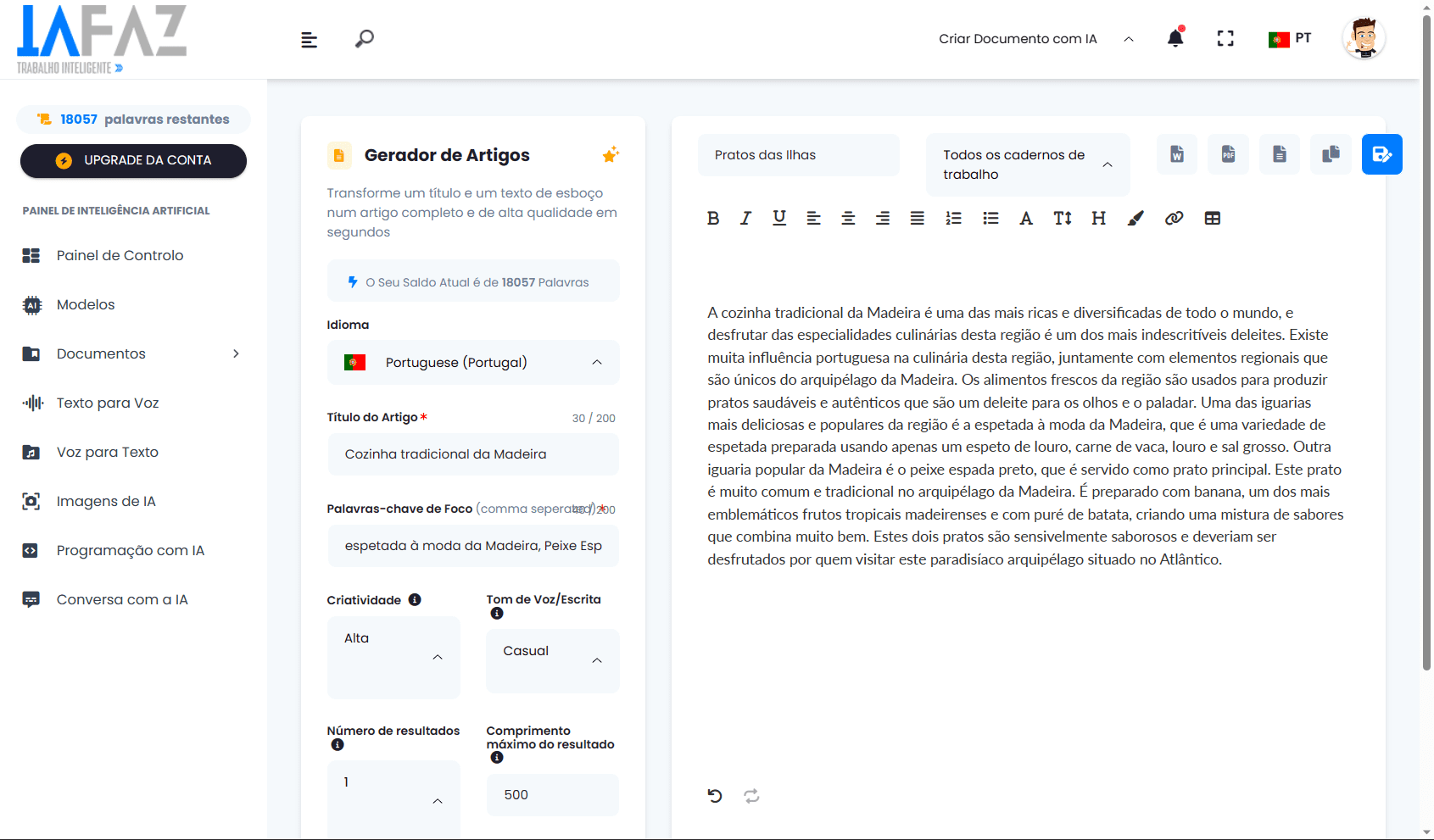Click the blue save document icon

1381,154
